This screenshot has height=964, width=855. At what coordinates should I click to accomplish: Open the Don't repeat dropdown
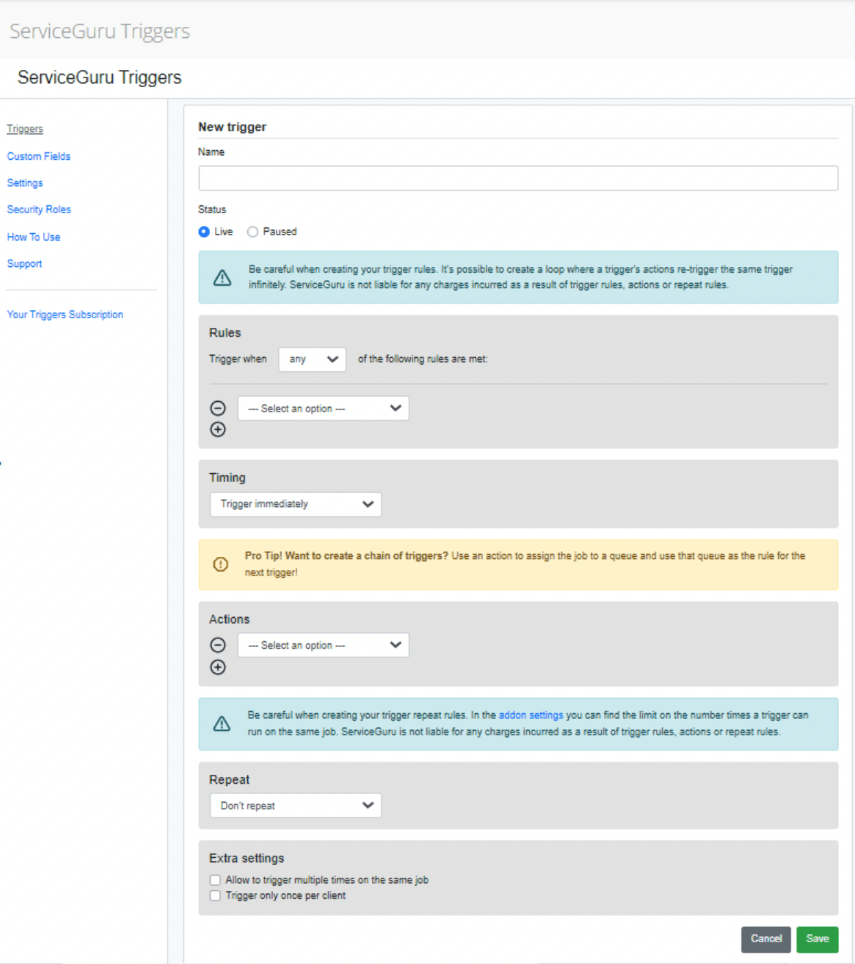pyautogui.click(x=296, y=805)
